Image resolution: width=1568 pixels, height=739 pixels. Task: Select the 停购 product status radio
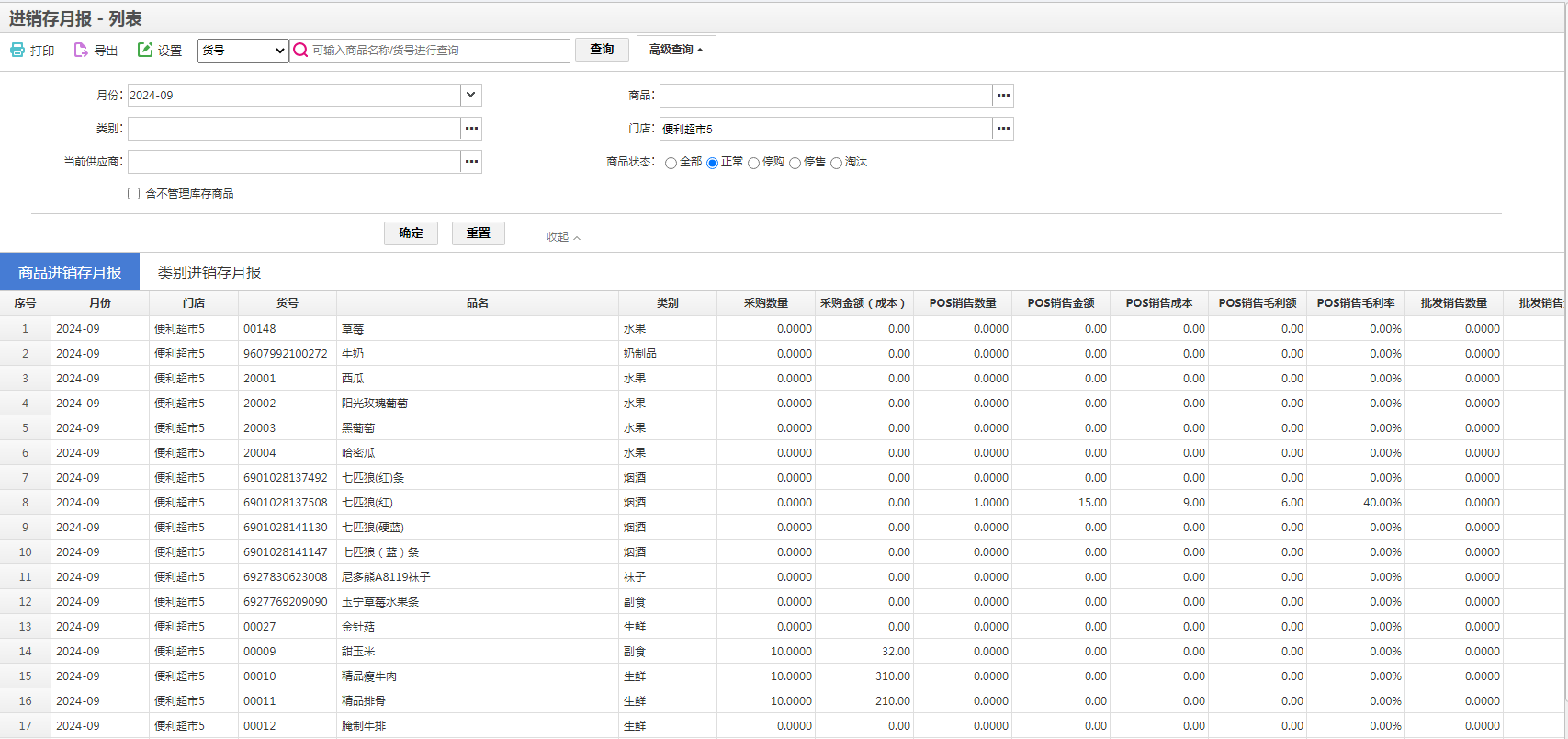tap(753, 163)
